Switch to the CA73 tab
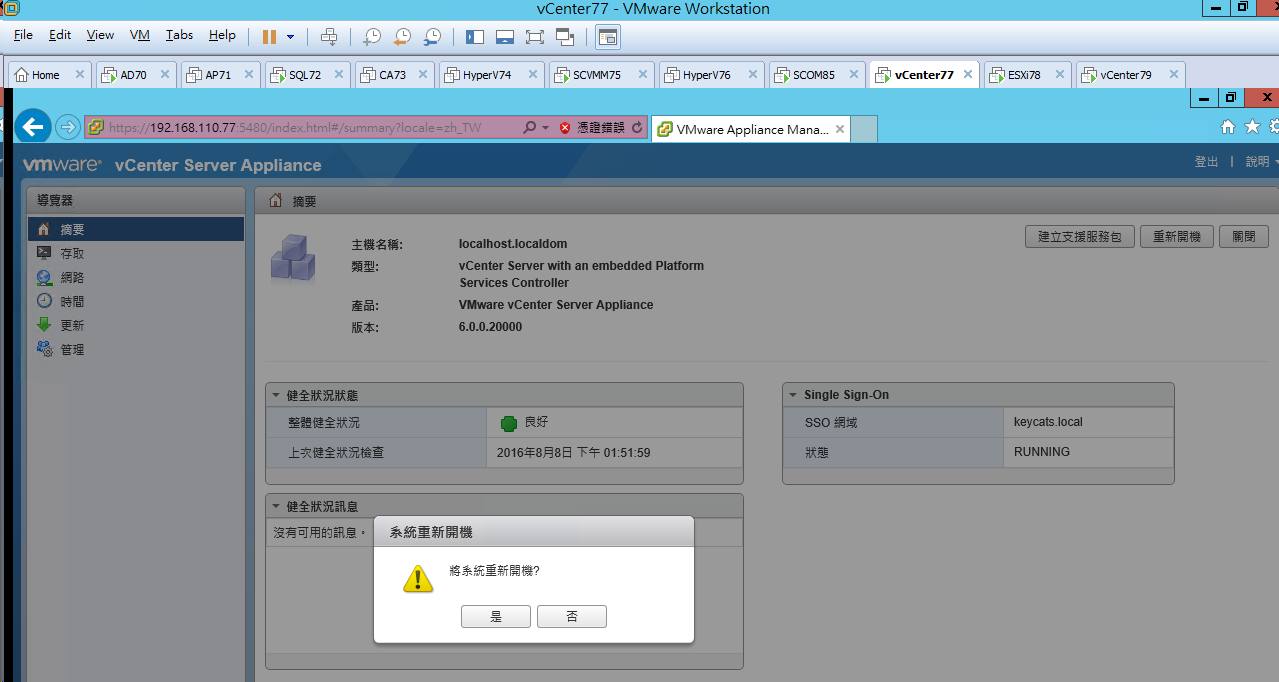Screen dimensions: 1279x682 396,75
